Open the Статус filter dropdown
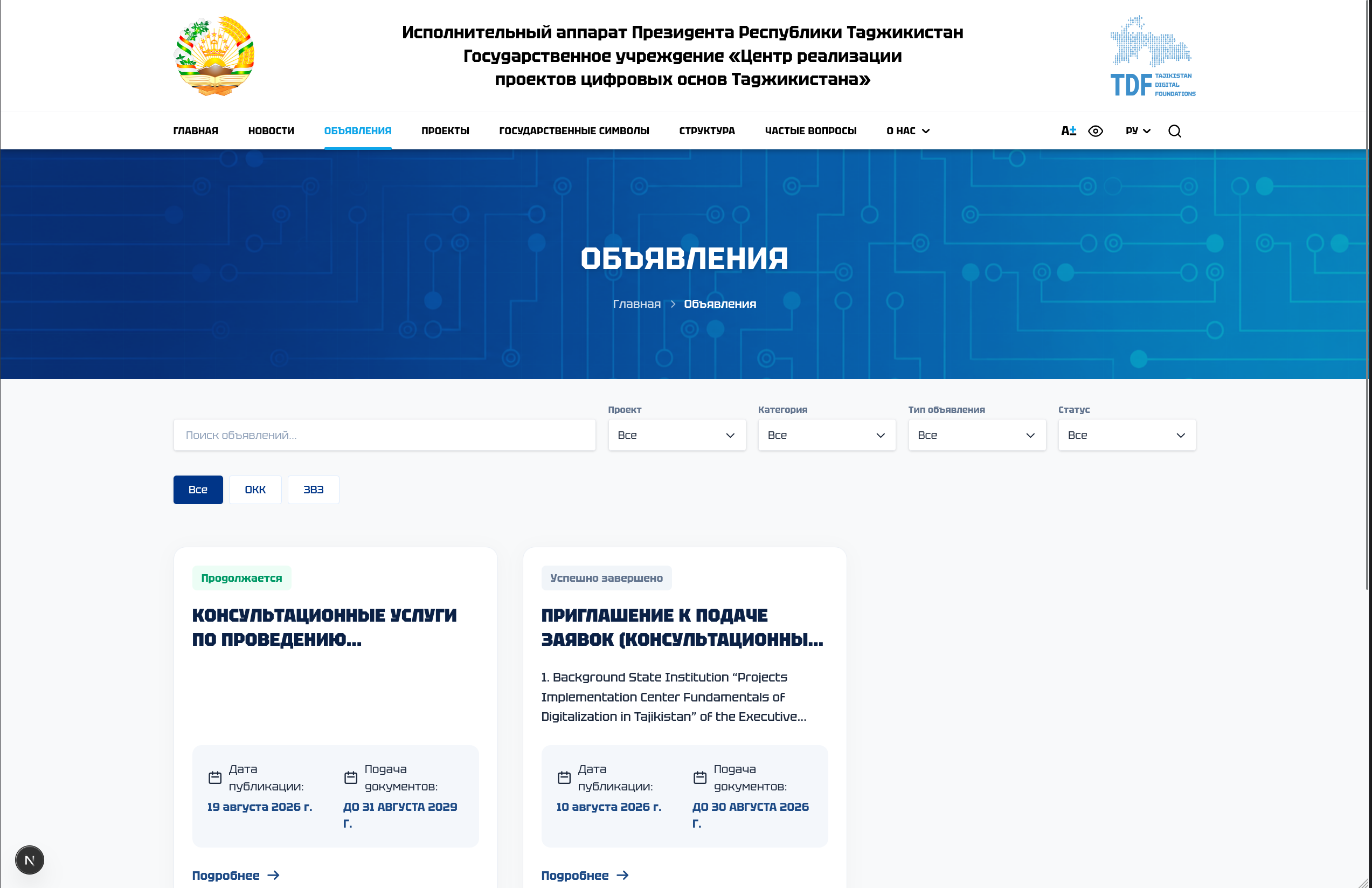1372x888 pixels. tap(1127, 435)
